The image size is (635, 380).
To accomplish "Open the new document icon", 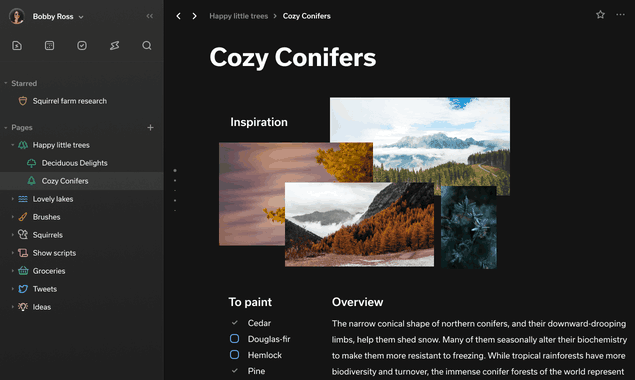I will (17, 45).
